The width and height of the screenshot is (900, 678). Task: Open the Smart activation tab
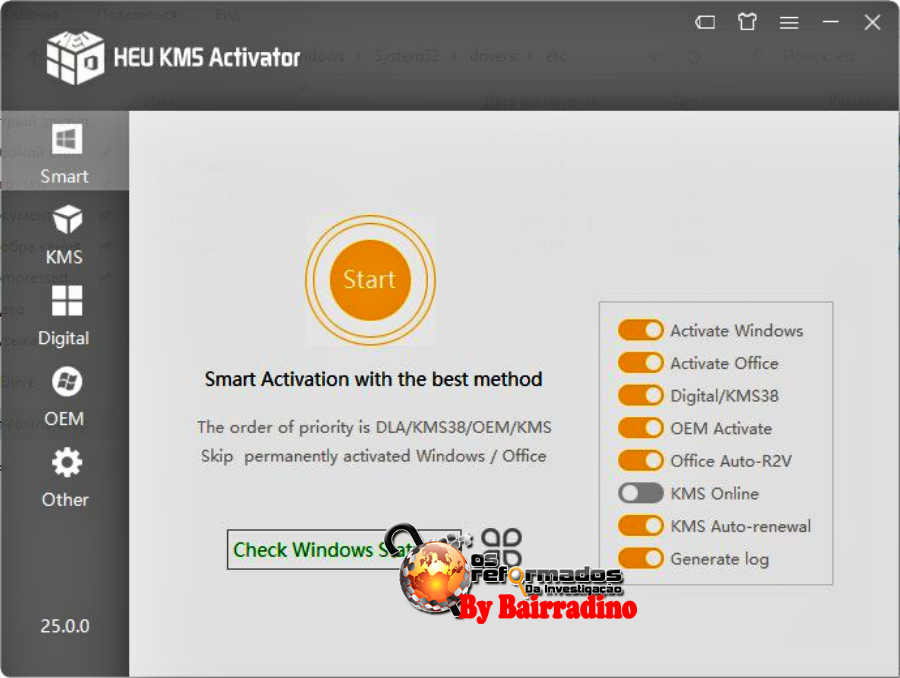click(x=65, y=152)
